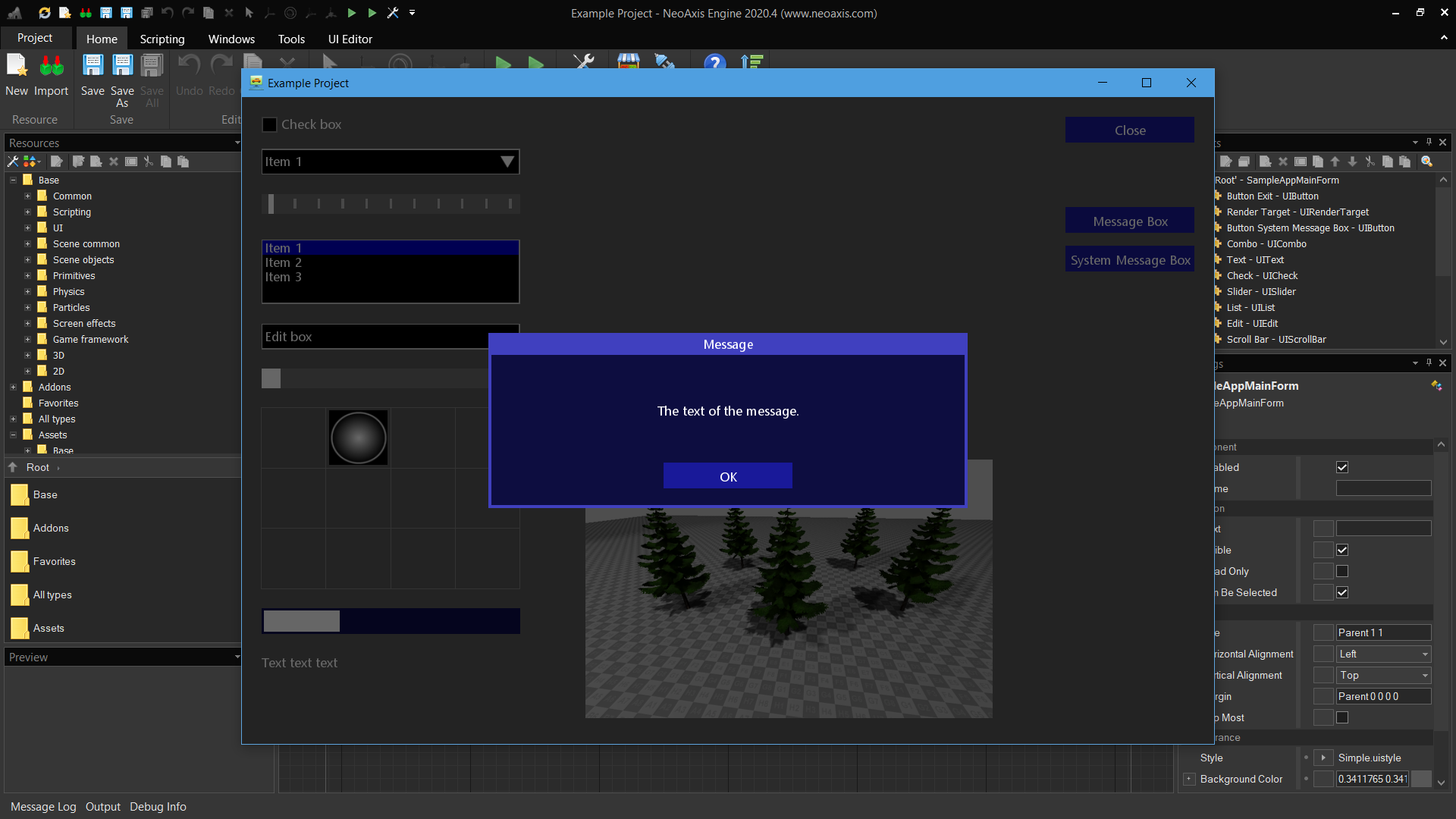The image size is (1456, 819).
Task: Click the Import resource icon
Action: tap(51, 67)
